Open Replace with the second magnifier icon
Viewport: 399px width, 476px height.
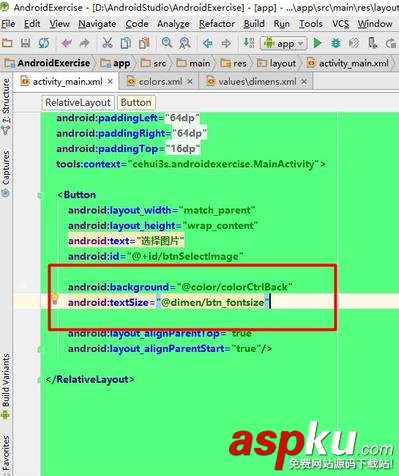point(184,43)
